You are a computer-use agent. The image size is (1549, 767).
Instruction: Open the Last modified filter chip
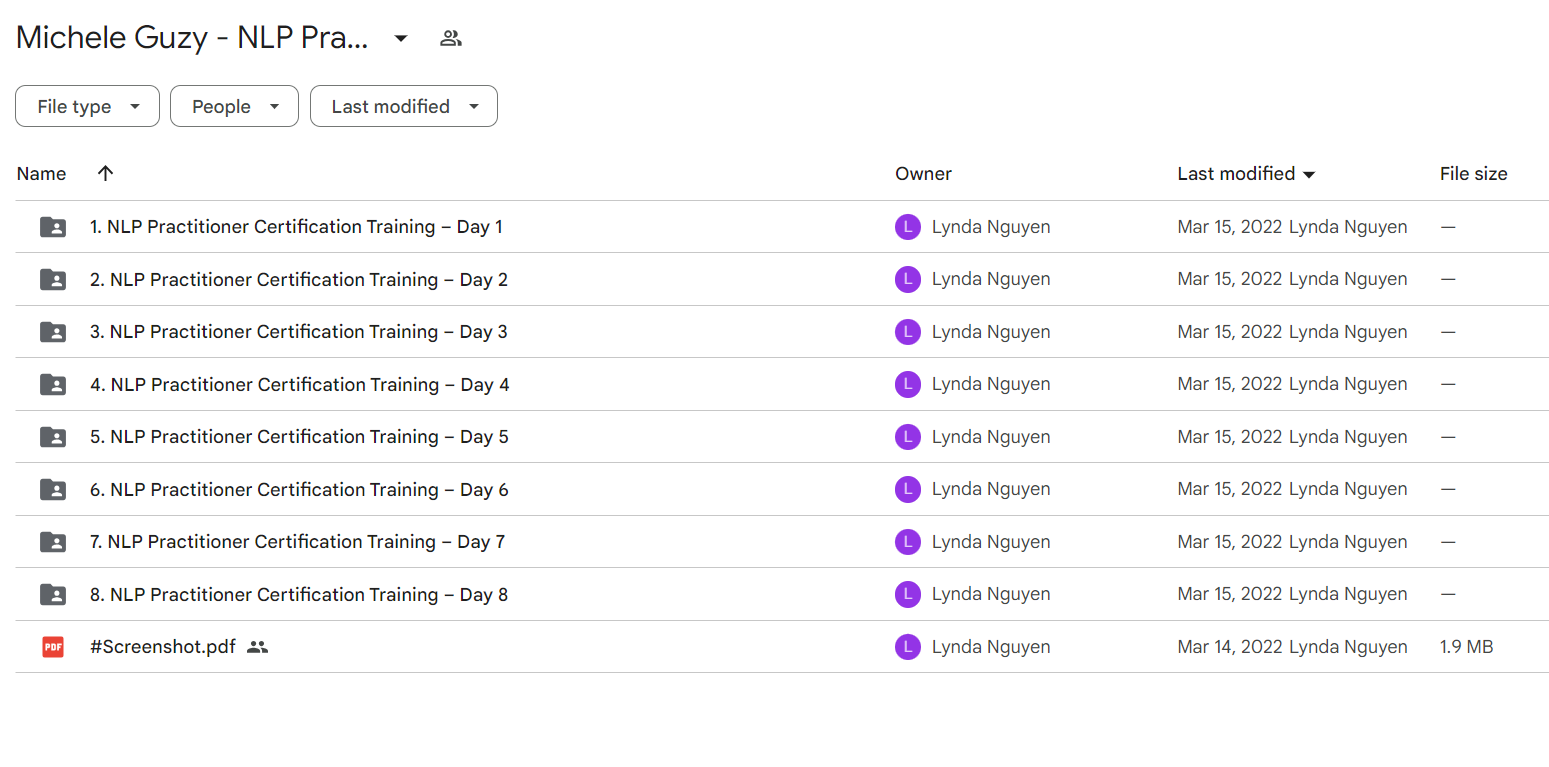tap(404, 106)
